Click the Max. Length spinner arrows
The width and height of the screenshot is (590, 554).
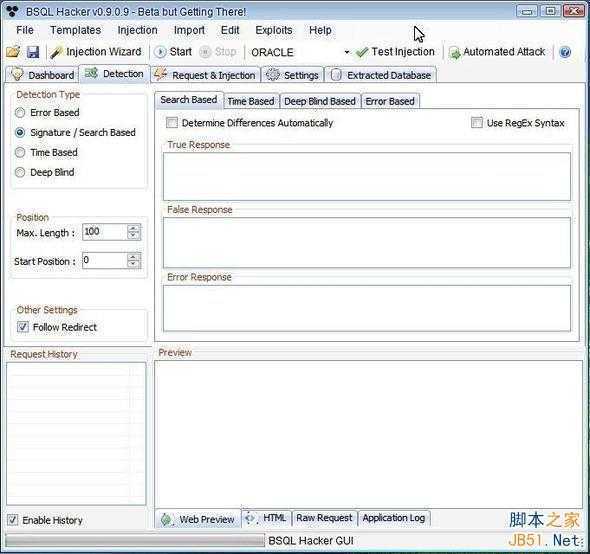coord(134,232)
